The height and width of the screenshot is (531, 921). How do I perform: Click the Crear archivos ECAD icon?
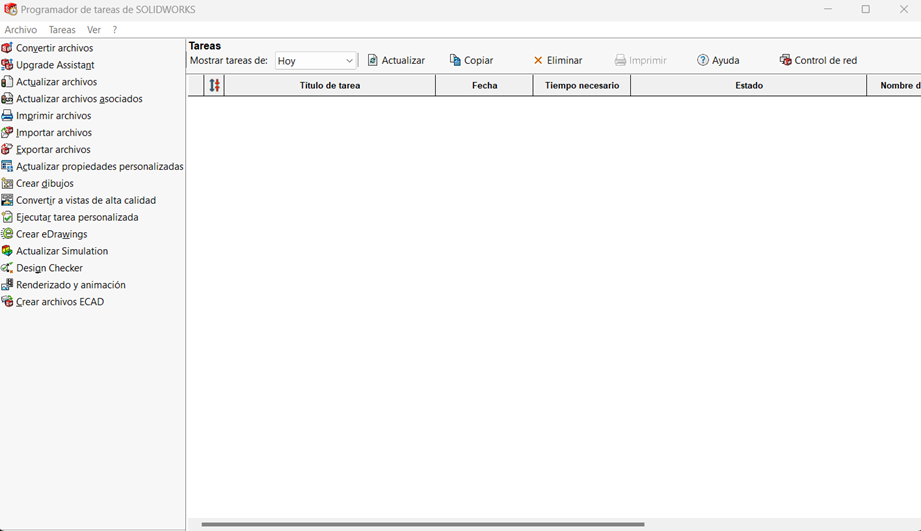7,302
